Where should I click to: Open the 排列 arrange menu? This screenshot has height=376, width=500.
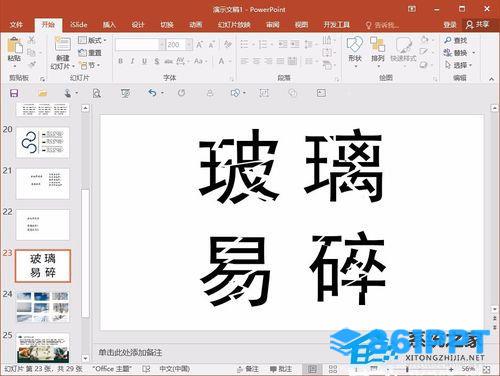pos(378,51)
